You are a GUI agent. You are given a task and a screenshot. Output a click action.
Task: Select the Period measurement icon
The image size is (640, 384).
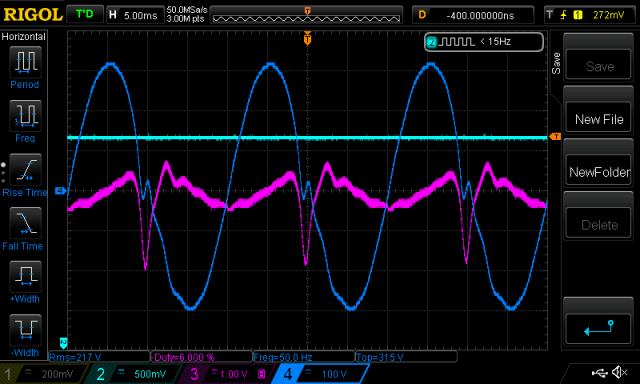point(25,62)
